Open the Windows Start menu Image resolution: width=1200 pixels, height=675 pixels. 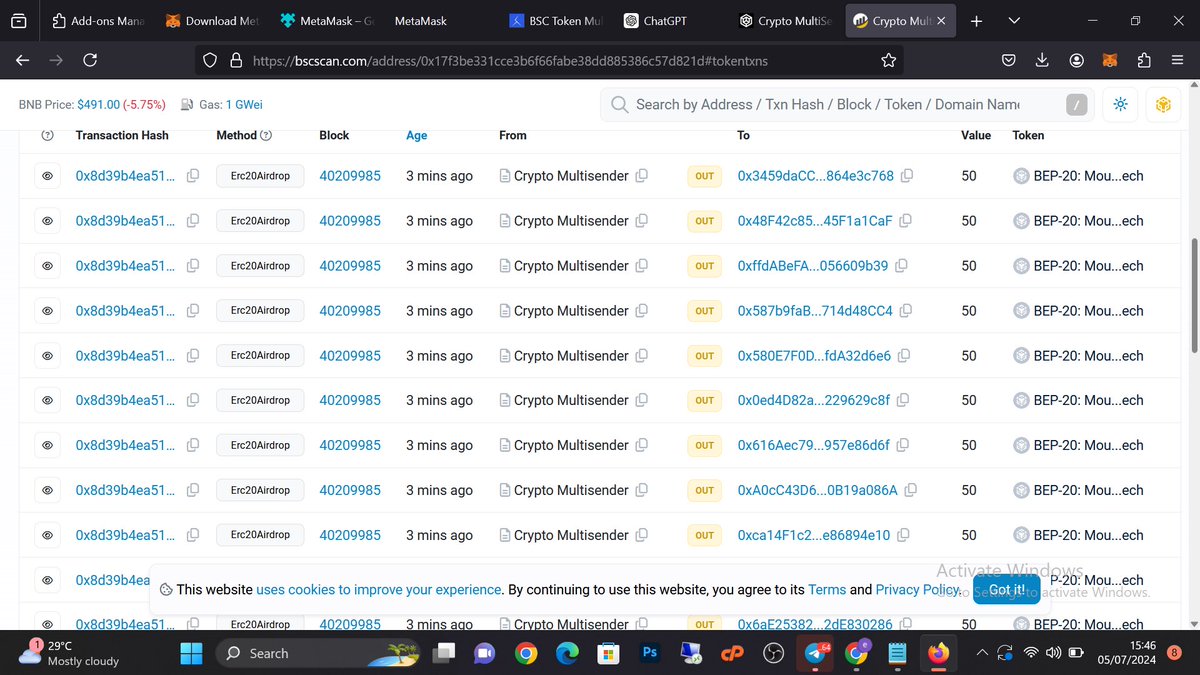click(x=191, y=653)
